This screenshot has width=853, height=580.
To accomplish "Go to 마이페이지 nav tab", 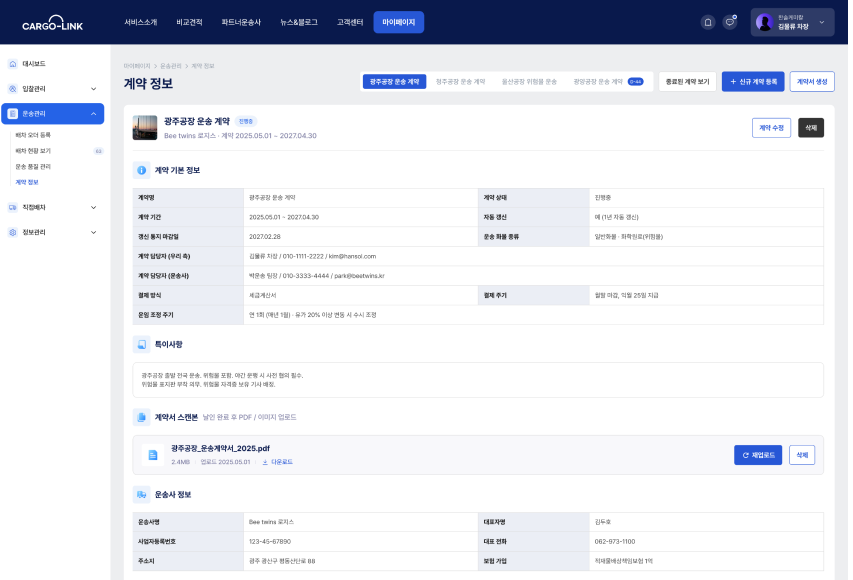I will 399,22.
